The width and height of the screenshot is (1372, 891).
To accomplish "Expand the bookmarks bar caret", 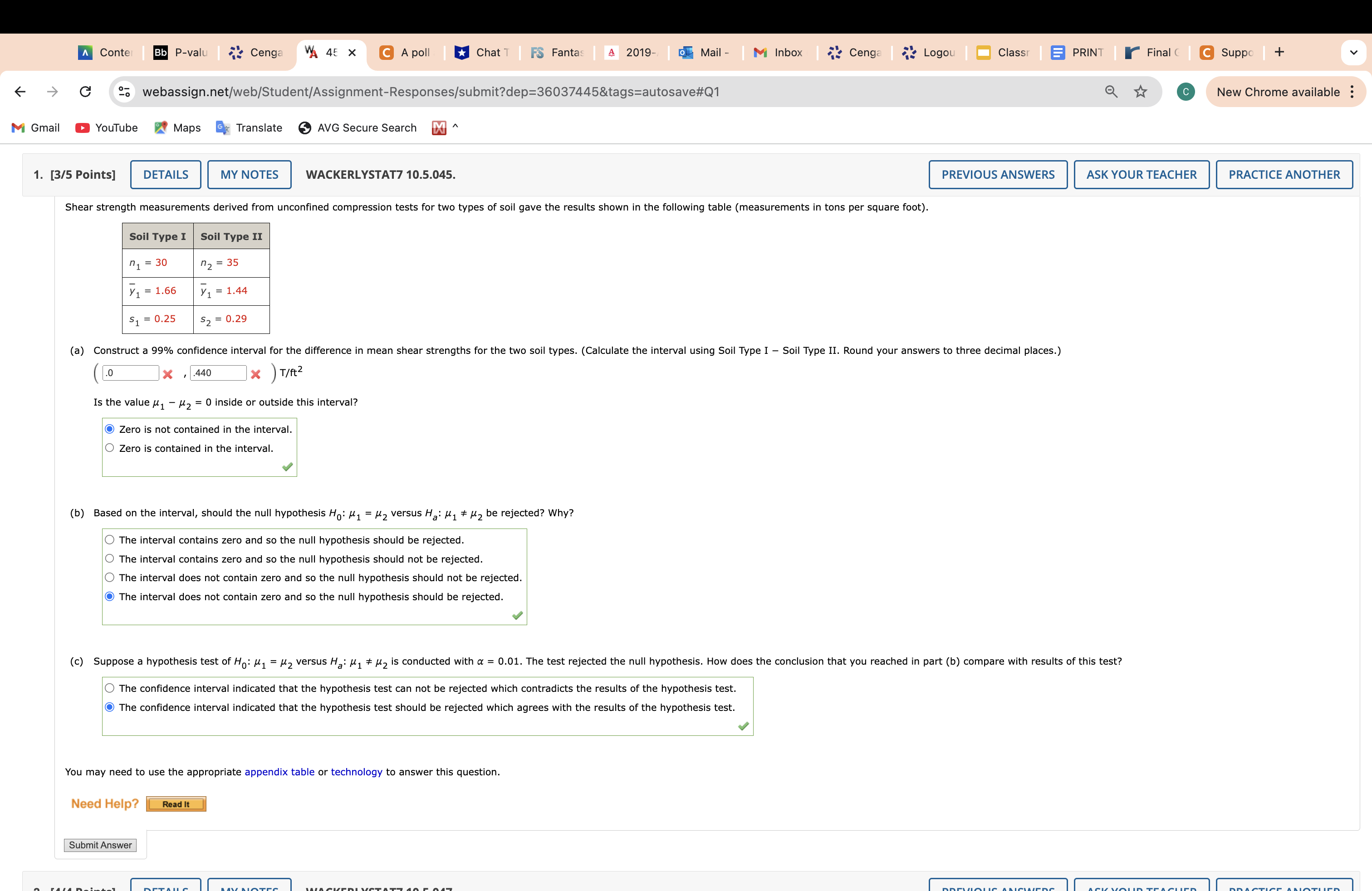I will pos(455,127).
